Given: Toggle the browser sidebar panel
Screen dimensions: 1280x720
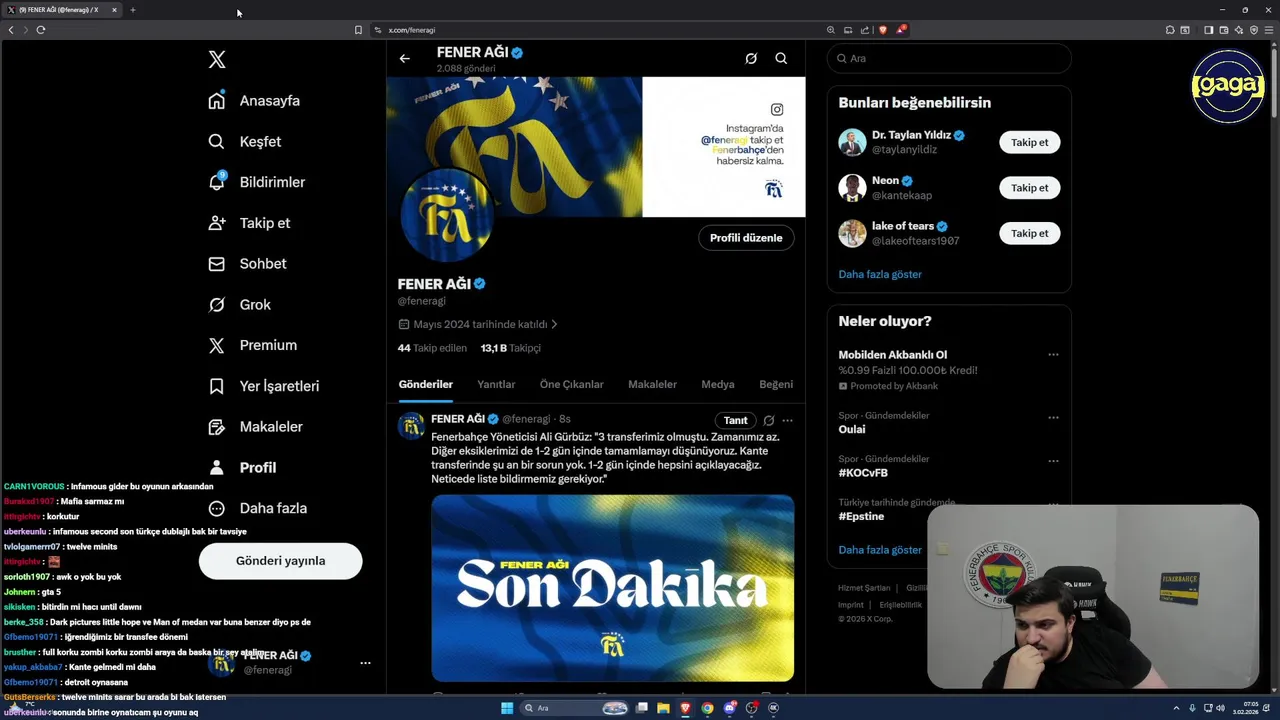Looking at the screenshot, I should (x=1208, y=30).
